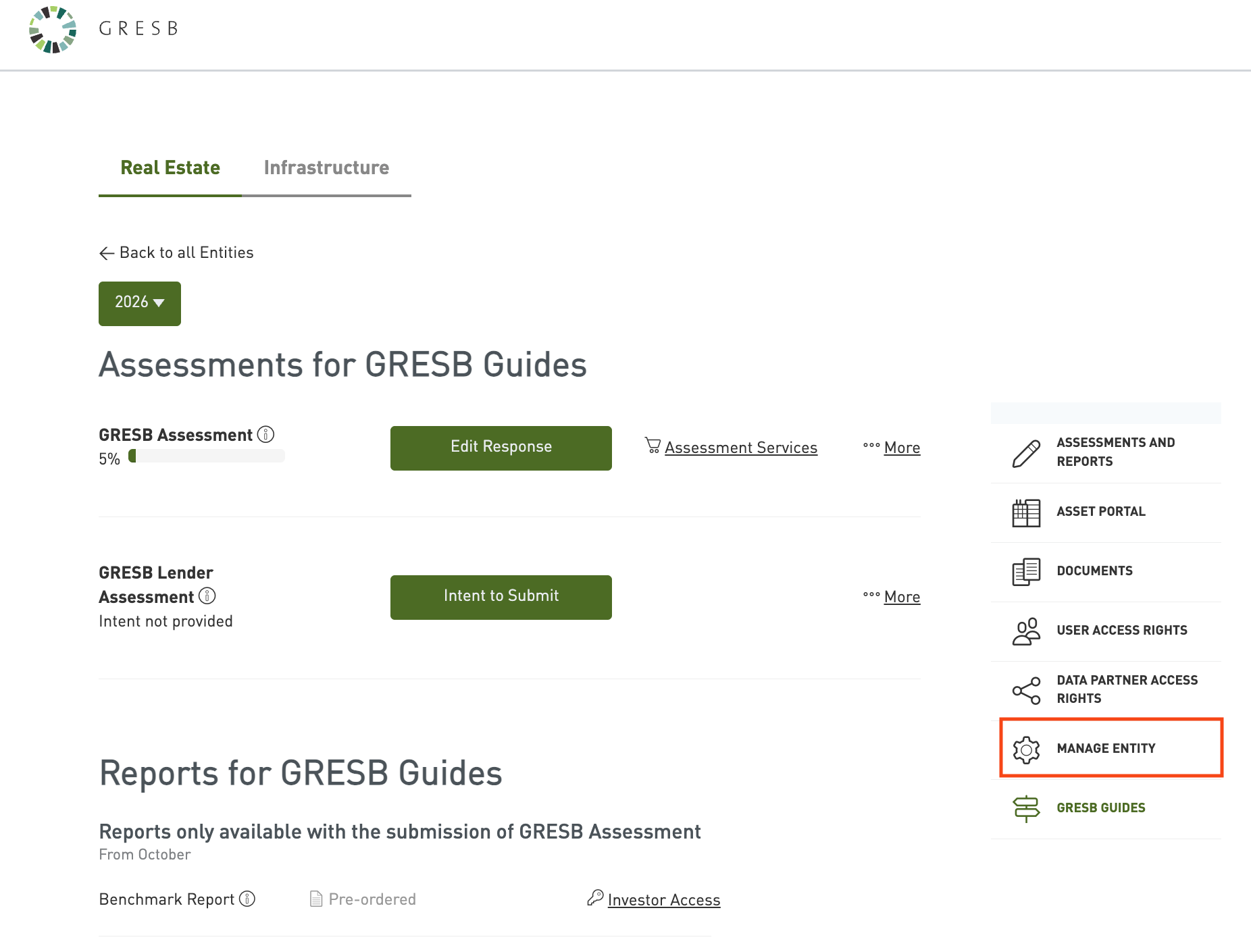Open User Access Rights people icon
The image size is (1251, 952).
pos(1026,631)
